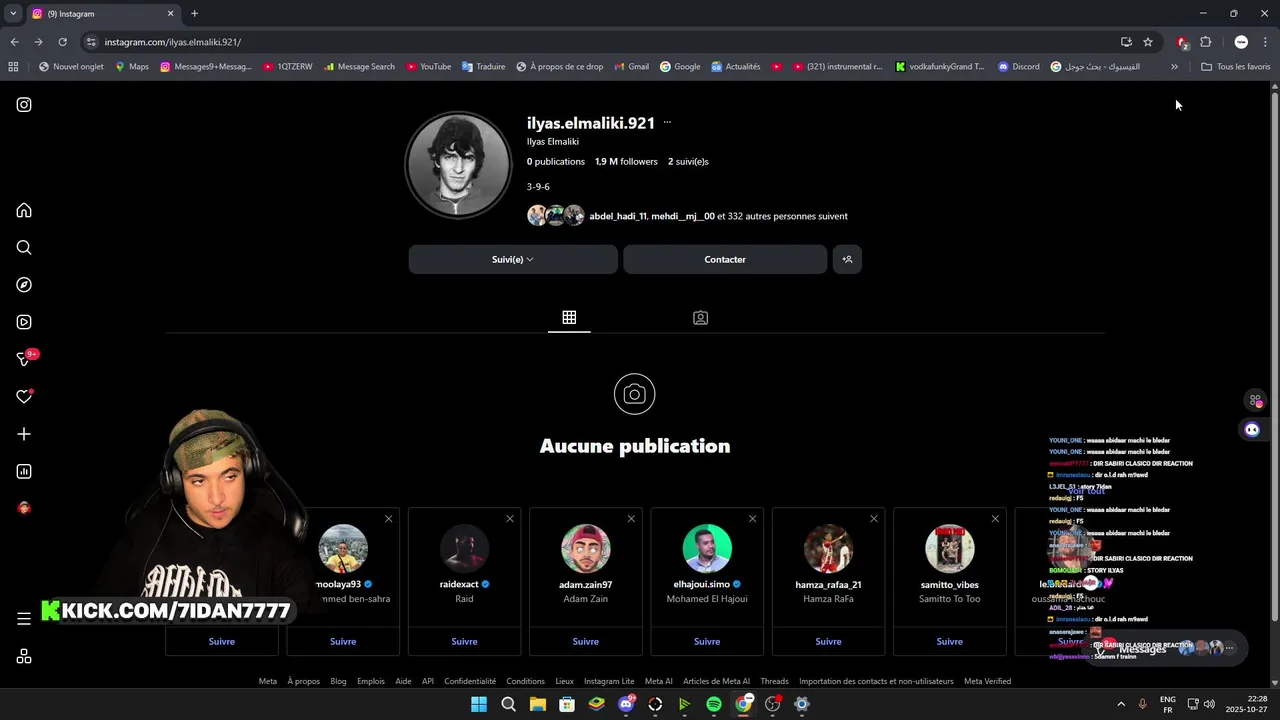Open profile options three dots
The height and width of the screenshot is (720, 1280).
(x=667, y=122)
